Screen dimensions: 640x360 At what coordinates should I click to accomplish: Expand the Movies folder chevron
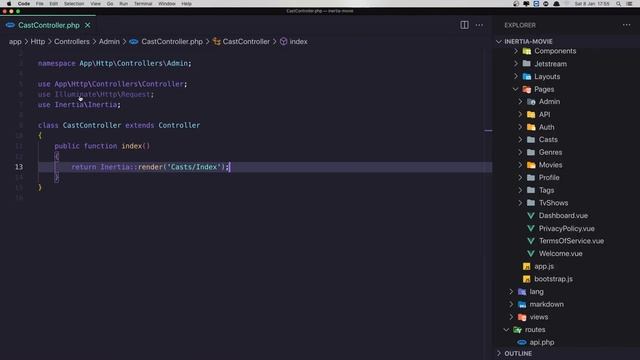click(x=520, y=165)
